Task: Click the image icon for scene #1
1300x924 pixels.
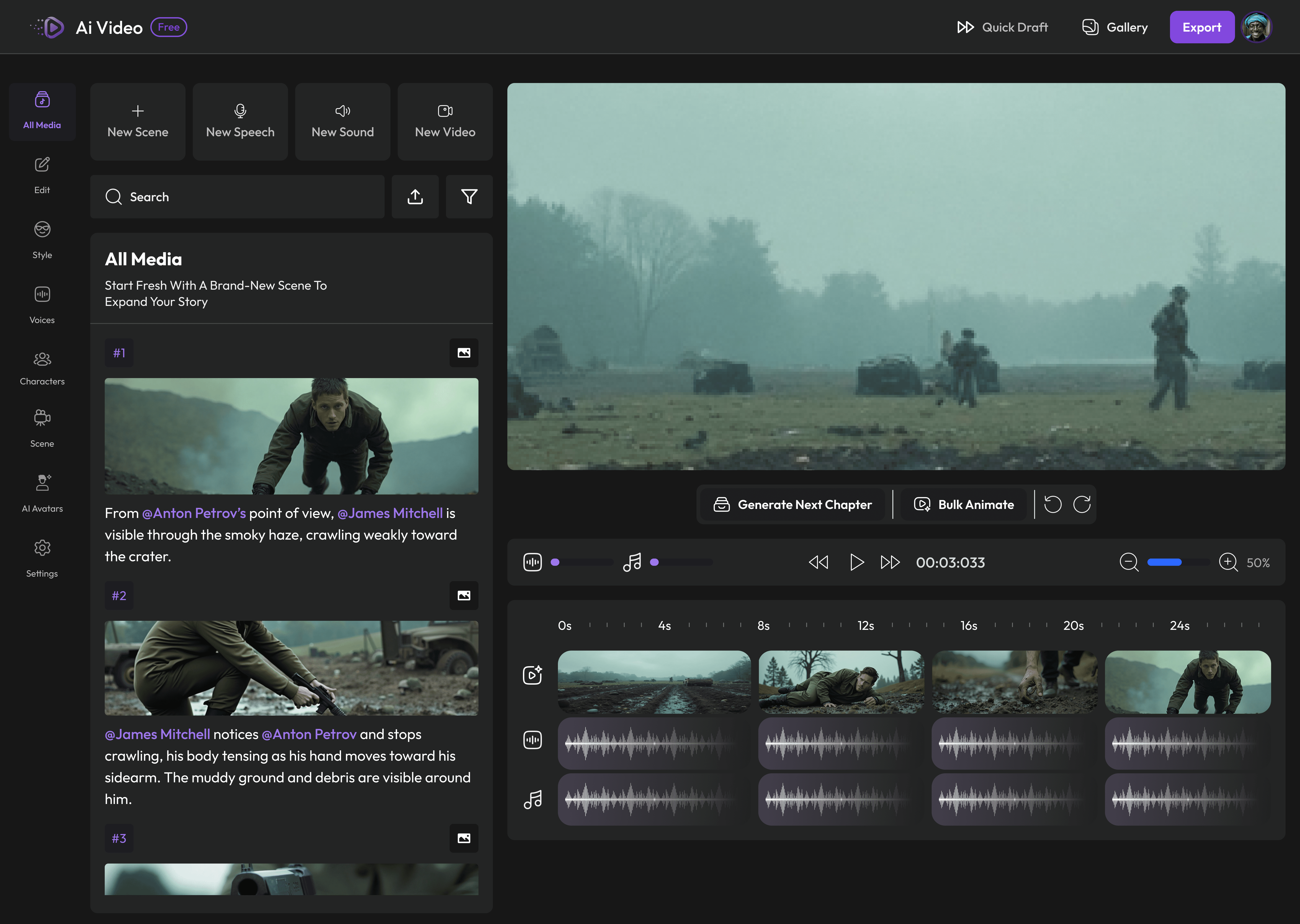Action: 463,353
